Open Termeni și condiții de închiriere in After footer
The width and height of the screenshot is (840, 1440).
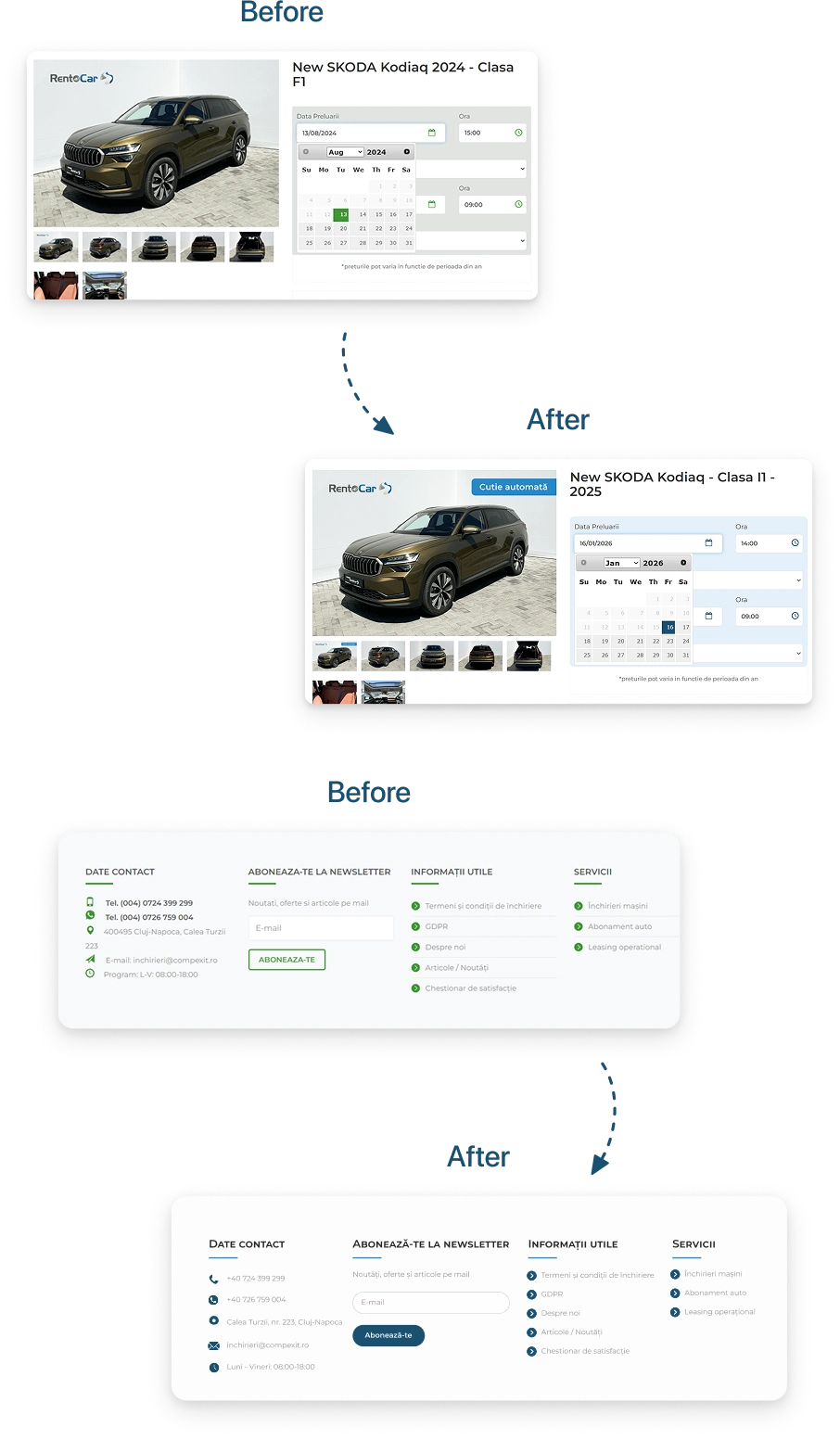point(597,1275)
